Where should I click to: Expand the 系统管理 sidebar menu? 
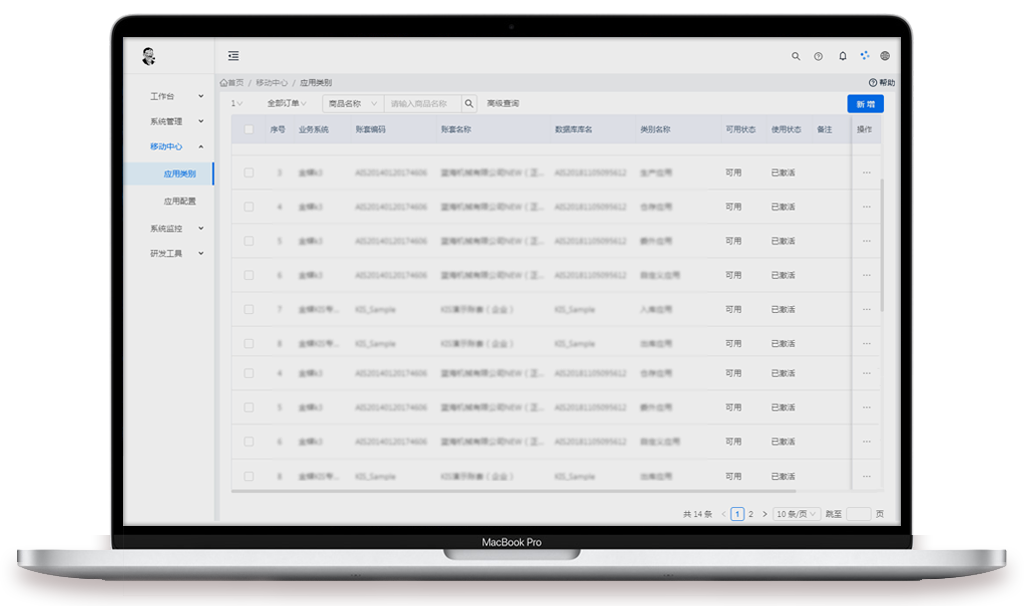(176, 121)
